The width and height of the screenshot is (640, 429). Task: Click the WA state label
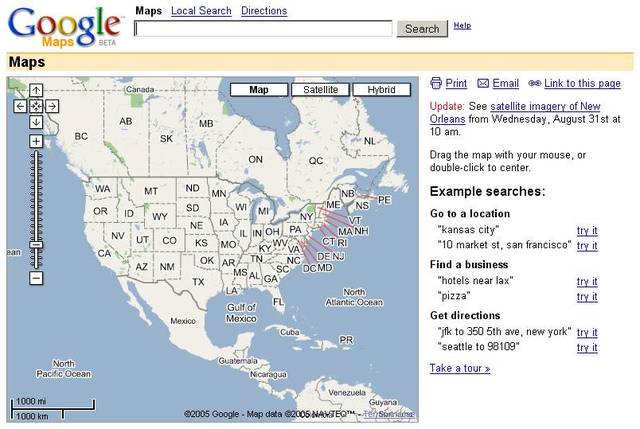click(102, 189)
